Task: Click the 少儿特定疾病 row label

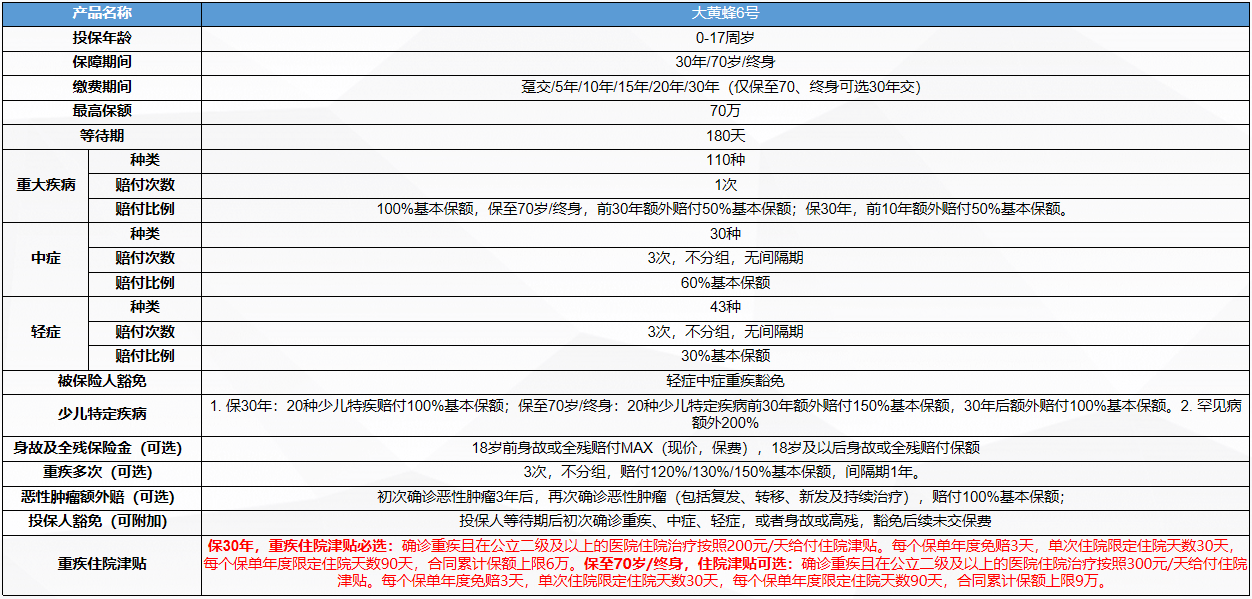Action: tap(102, 414)
